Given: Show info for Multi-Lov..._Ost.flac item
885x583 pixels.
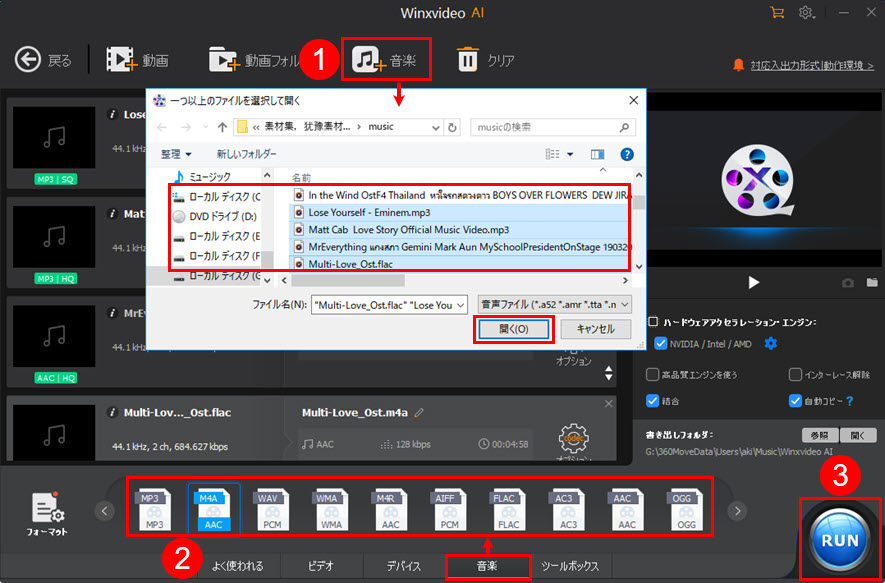Looking at the screenshot, I should [113, 413].
